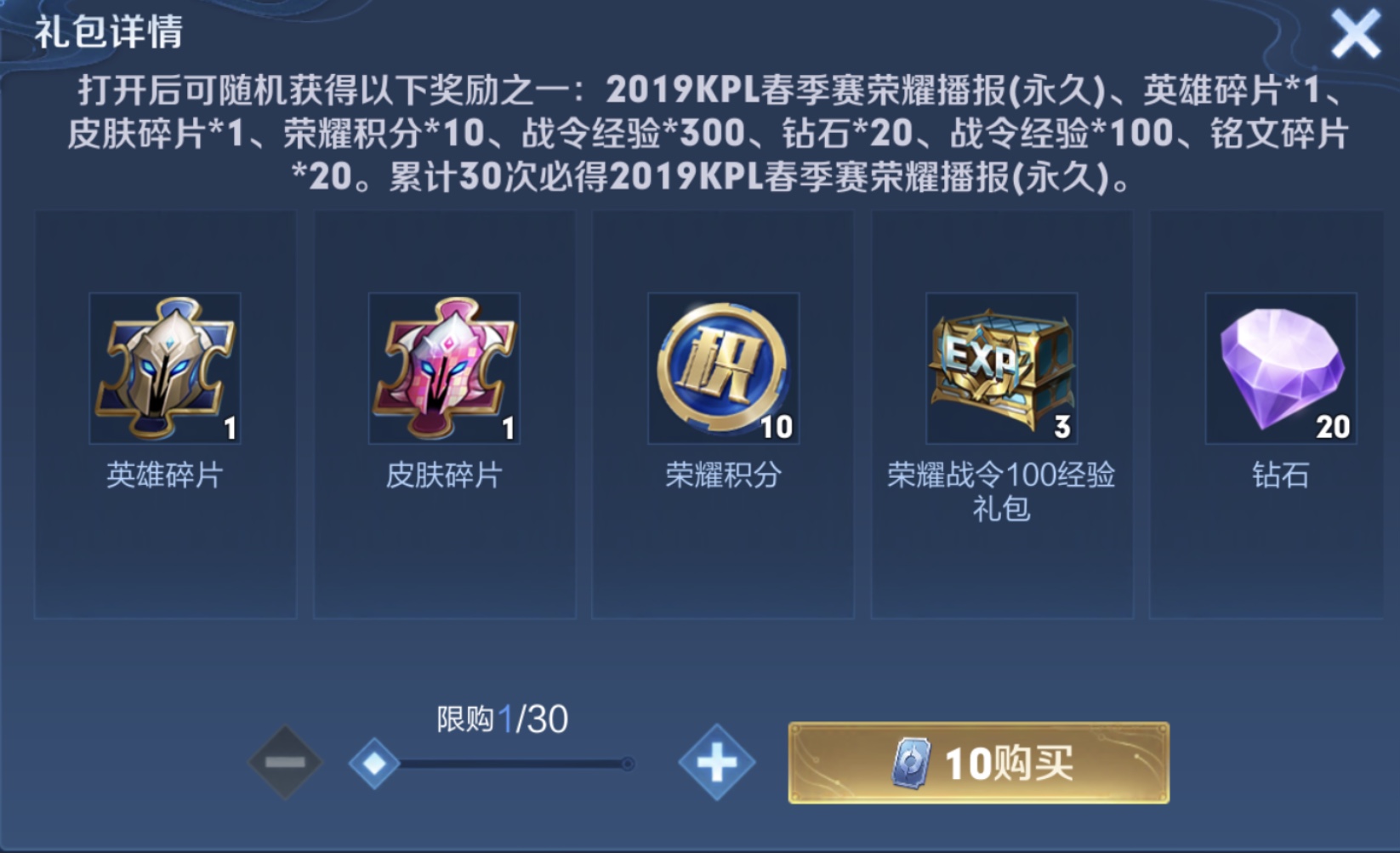Select the pink 皮肤碎片 puzzle icon
Image resolution: width=1400 pixels, height=853 pixels.
pyautogui.click(x=444, y=368)
